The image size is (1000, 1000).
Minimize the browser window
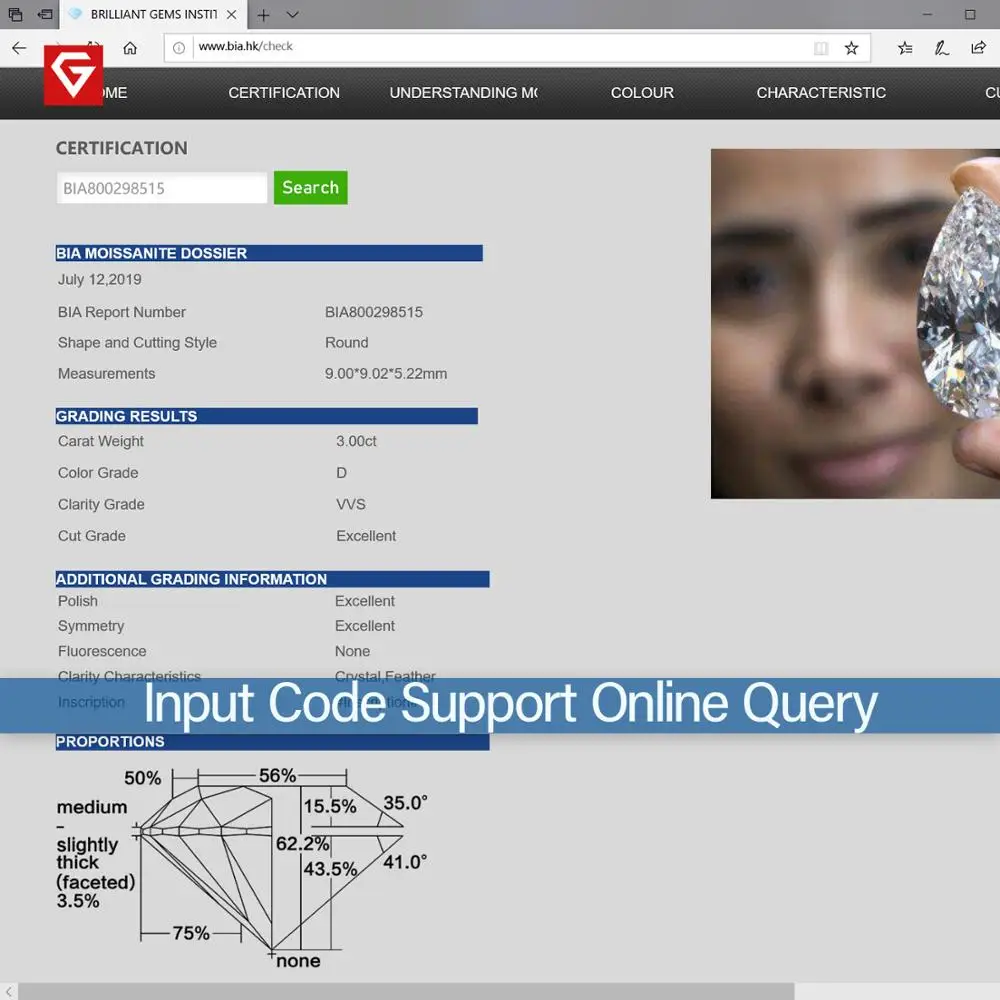[x=927, y=14]
